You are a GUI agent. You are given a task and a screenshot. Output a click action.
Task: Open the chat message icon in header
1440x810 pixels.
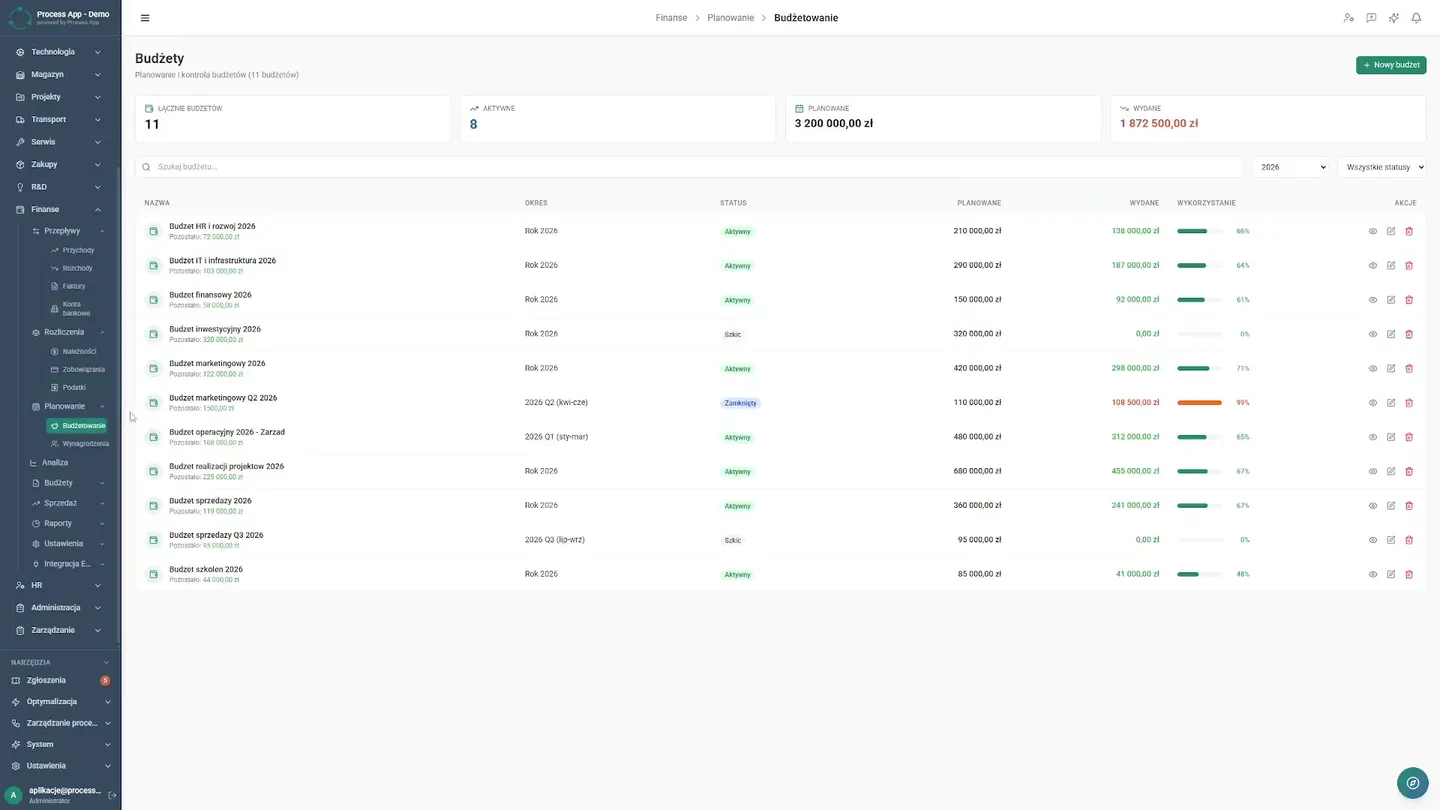[1371, 18]
